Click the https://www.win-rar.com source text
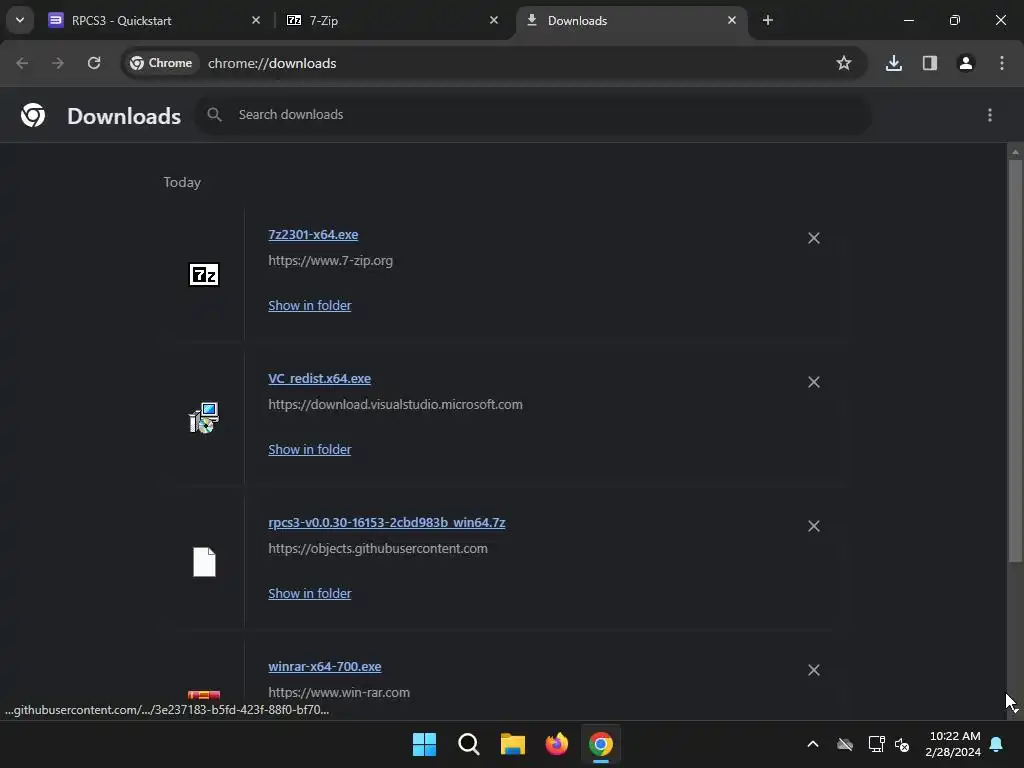Viewport: 1024px width, 768px height. tap(339, 692)
